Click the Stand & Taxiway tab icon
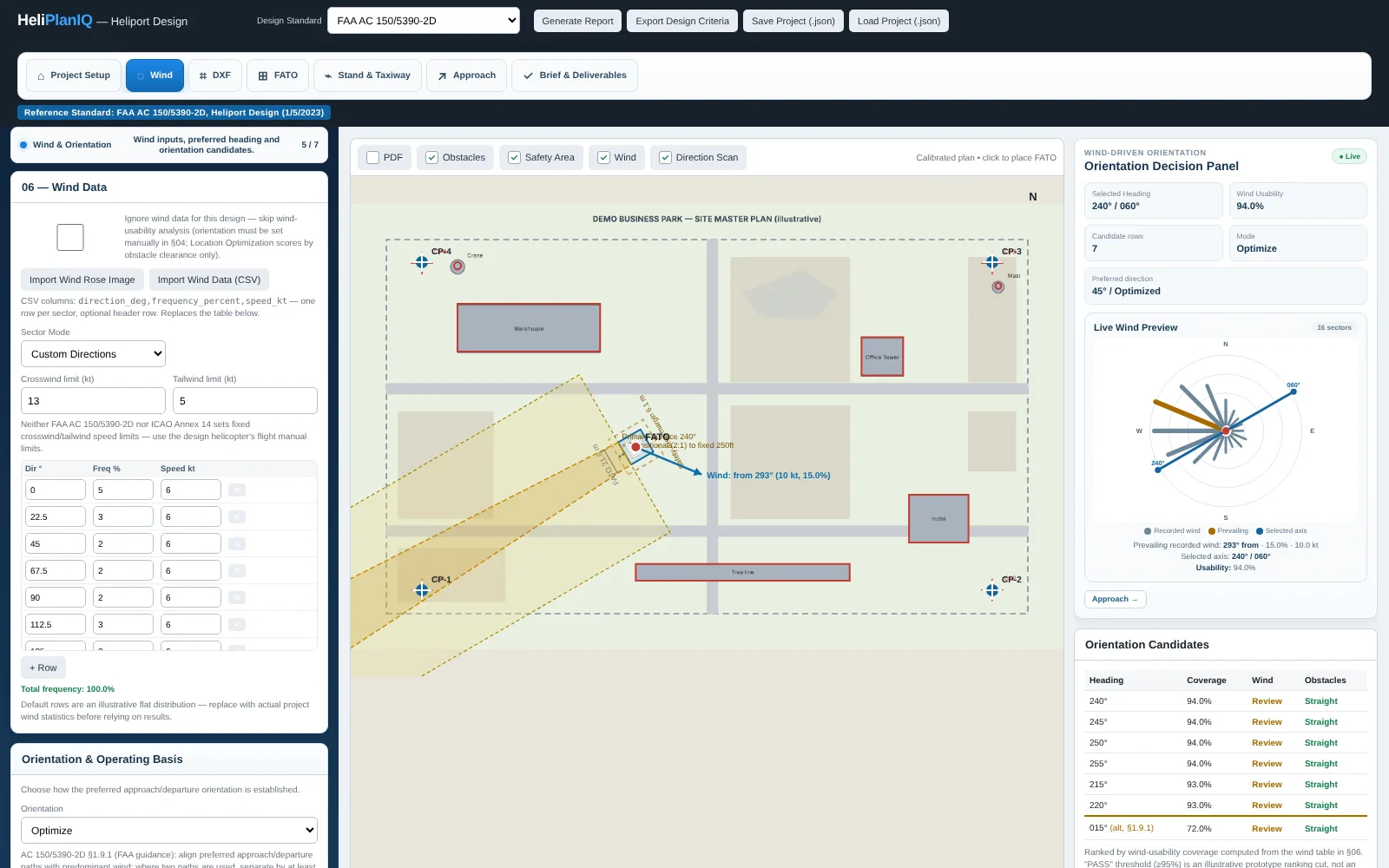Viewport: 1389px width, 868px height. [x=328, y=76]
